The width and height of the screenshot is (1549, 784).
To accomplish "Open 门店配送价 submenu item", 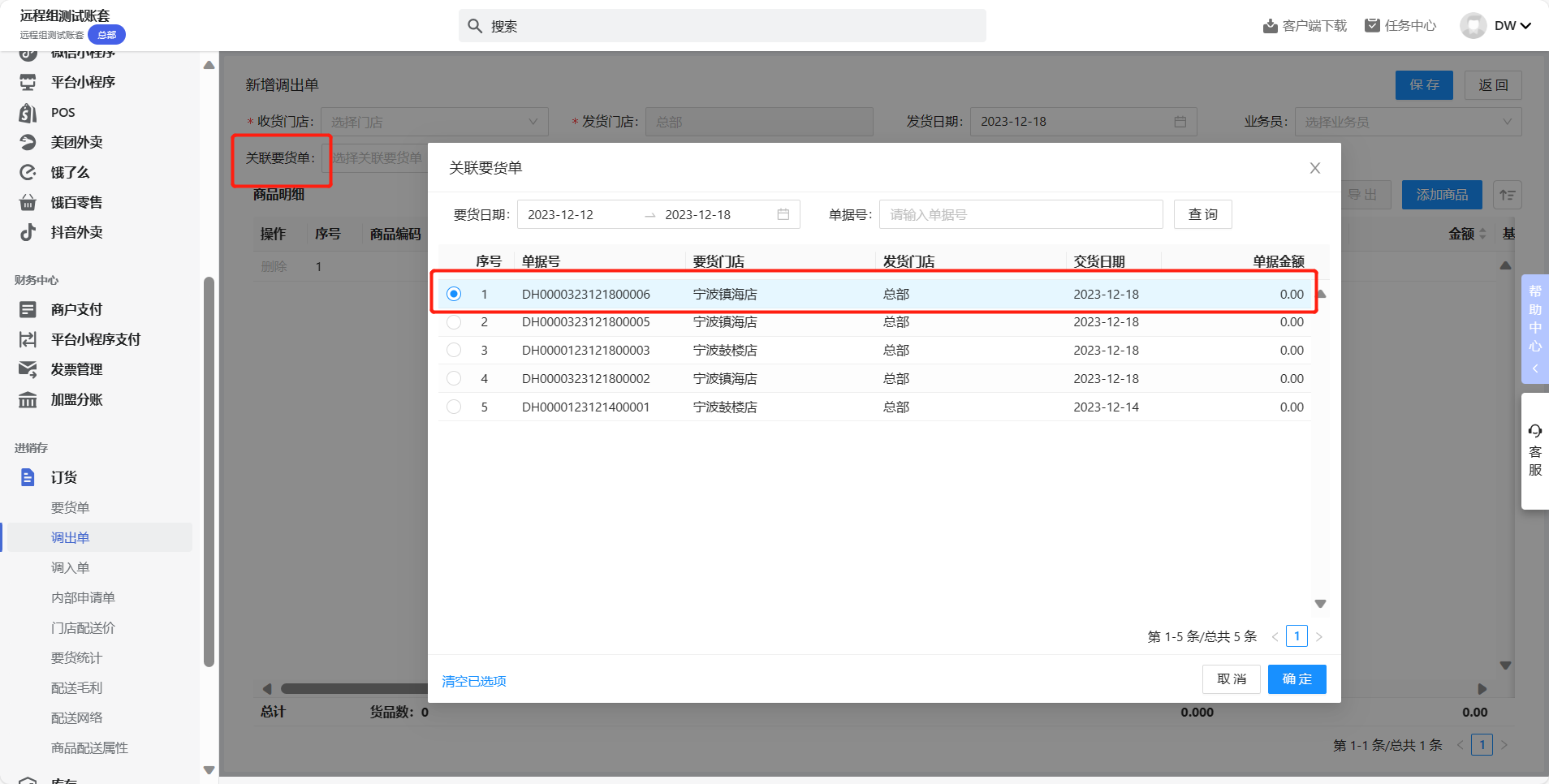I will pyautogui.click(x=83, y=627).
